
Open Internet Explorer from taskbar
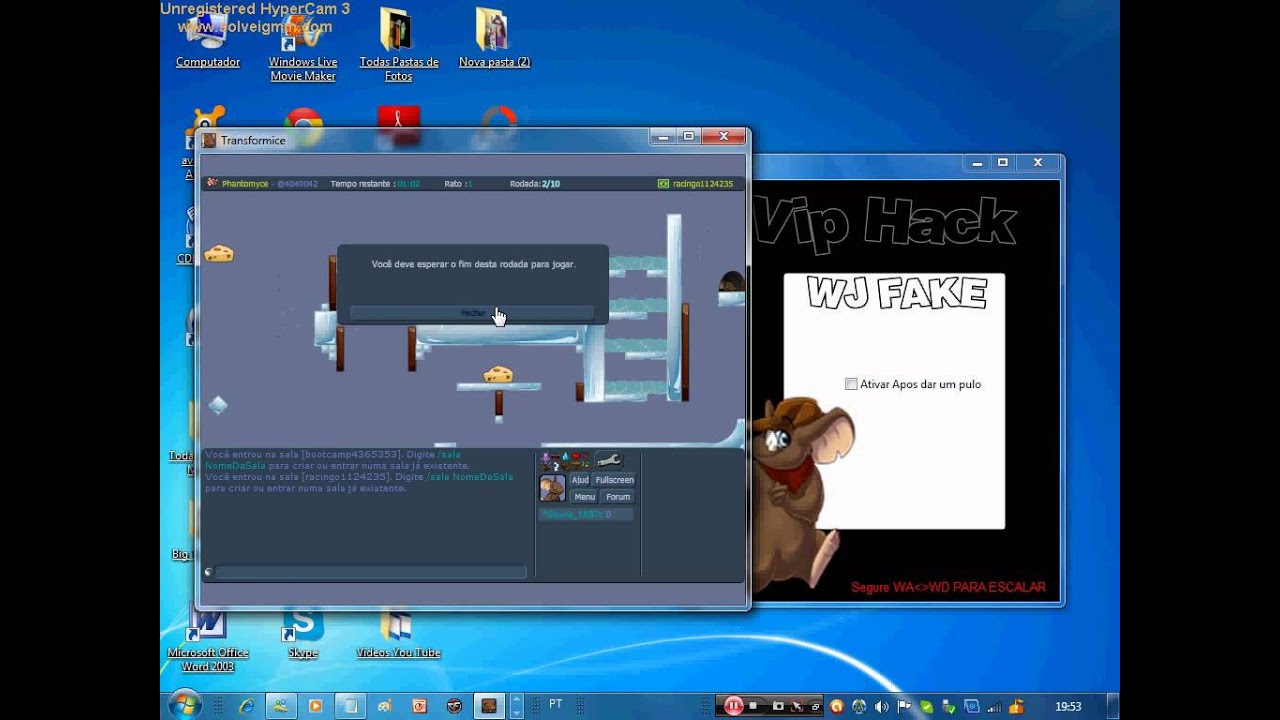tap(246, 706)
